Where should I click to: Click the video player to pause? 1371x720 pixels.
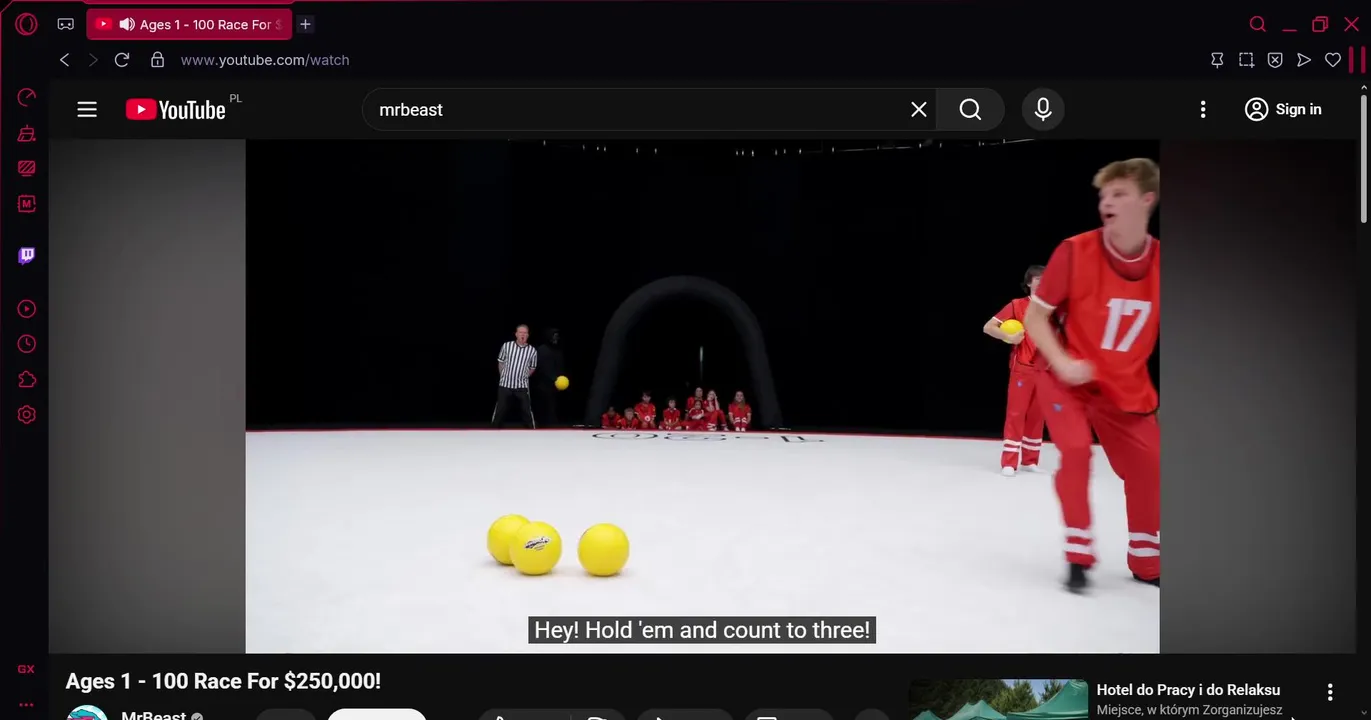tap(702, 396)
